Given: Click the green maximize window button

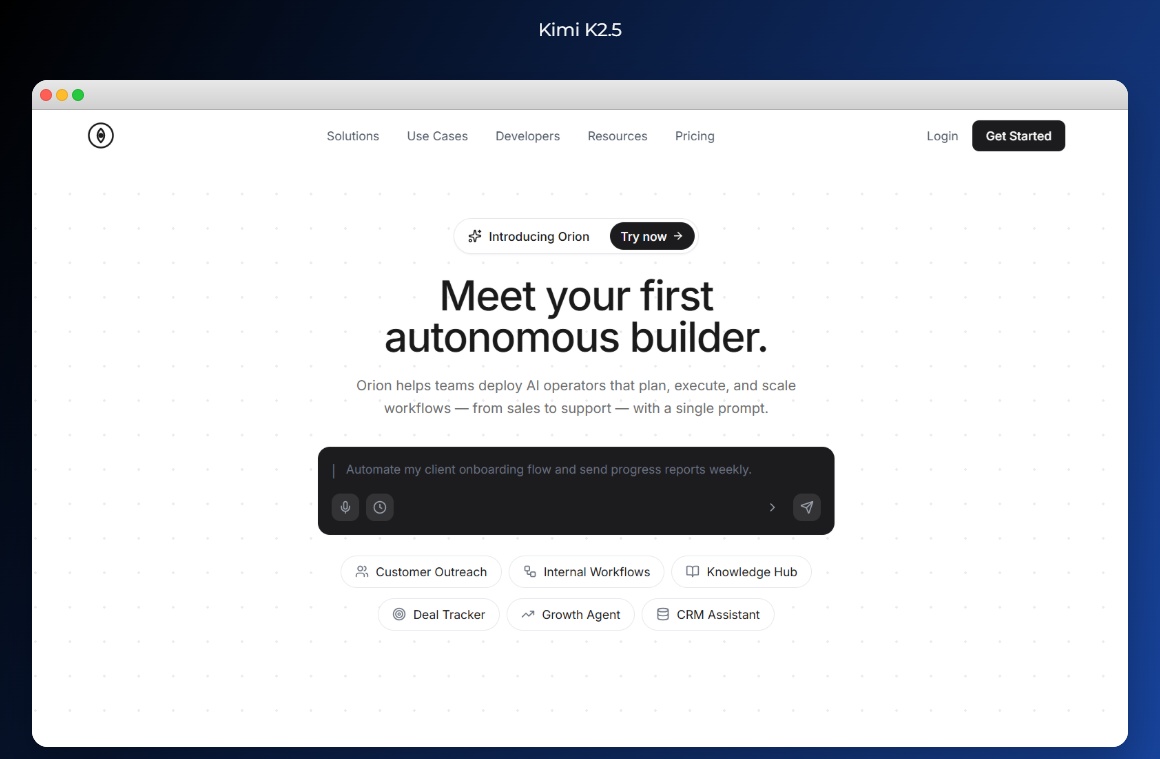Looking at the screenshot, I should point(78,95).
